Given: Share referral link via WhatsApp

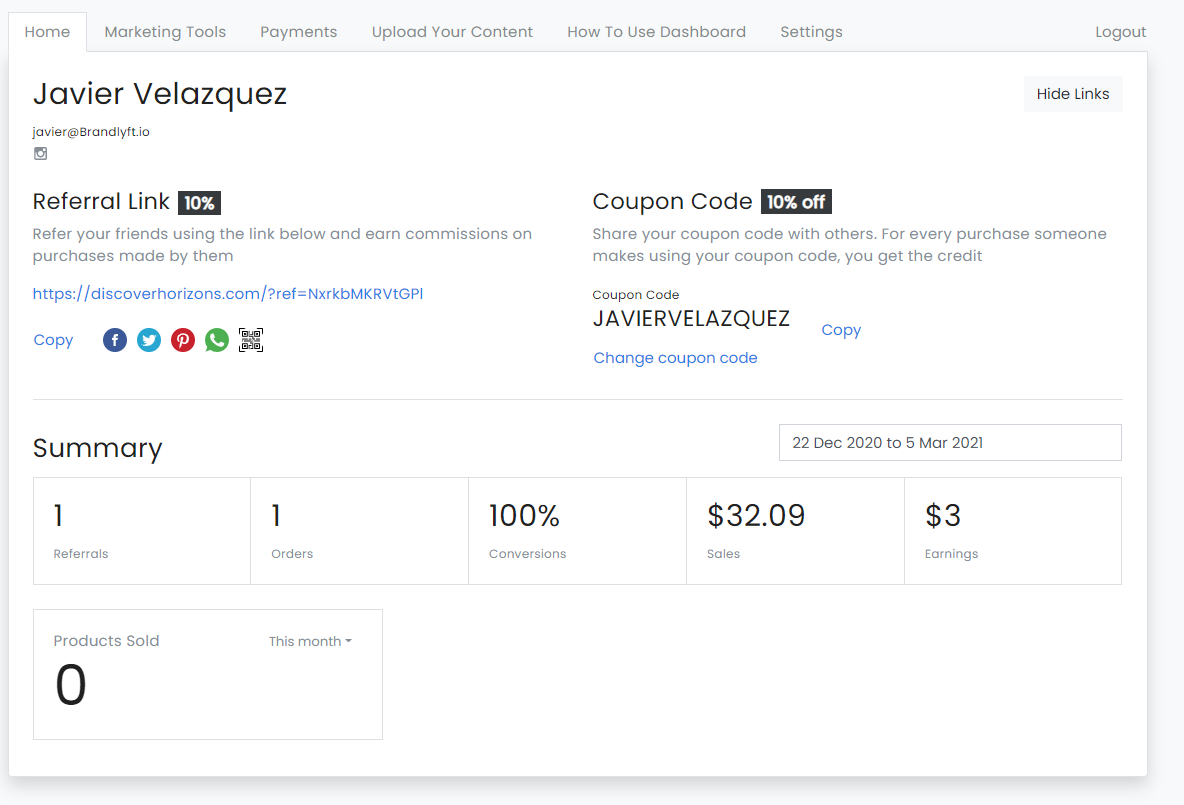Looking at the screenshot, I should (217, 340).
